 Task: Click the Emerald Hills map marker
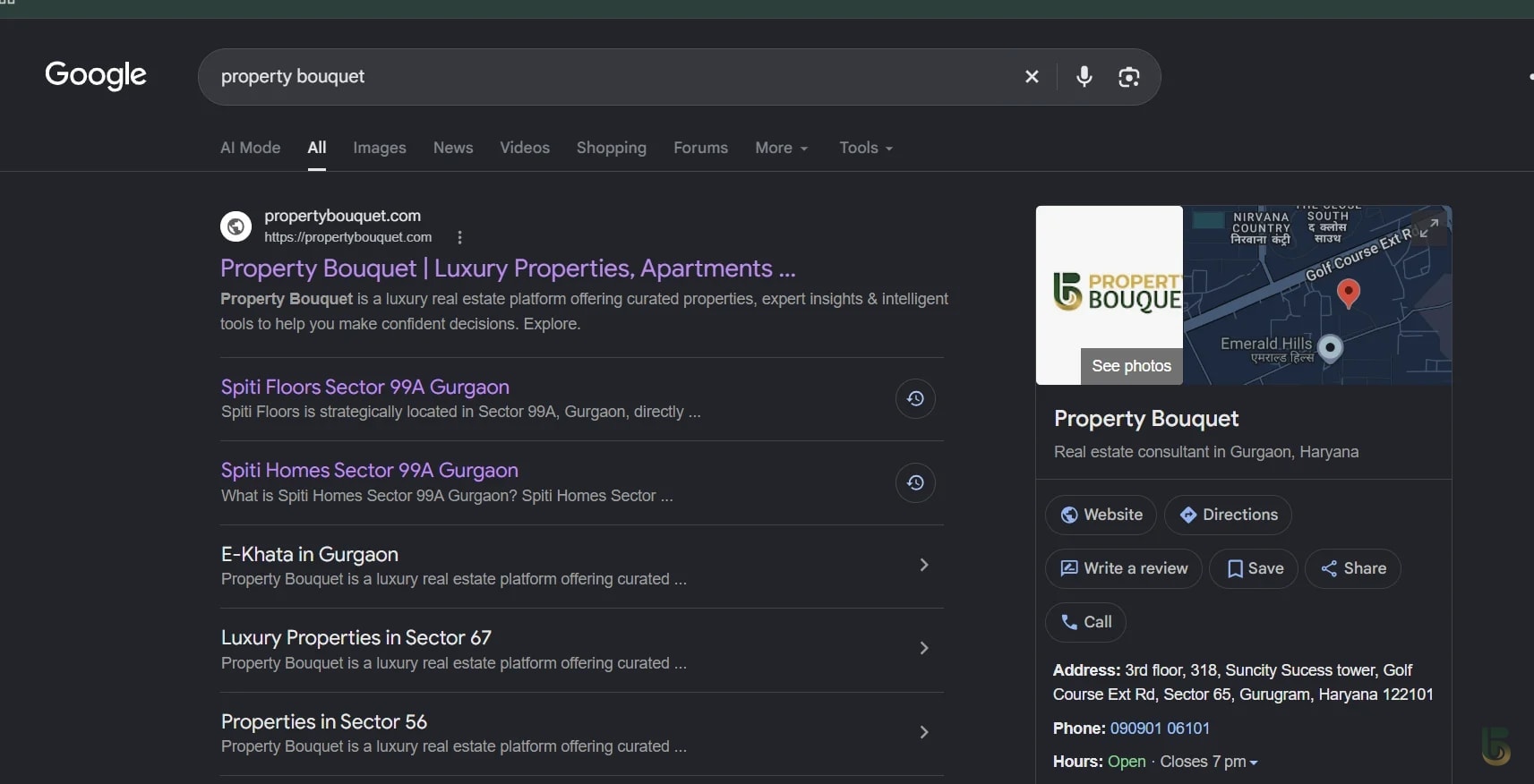pos(1331,347)
